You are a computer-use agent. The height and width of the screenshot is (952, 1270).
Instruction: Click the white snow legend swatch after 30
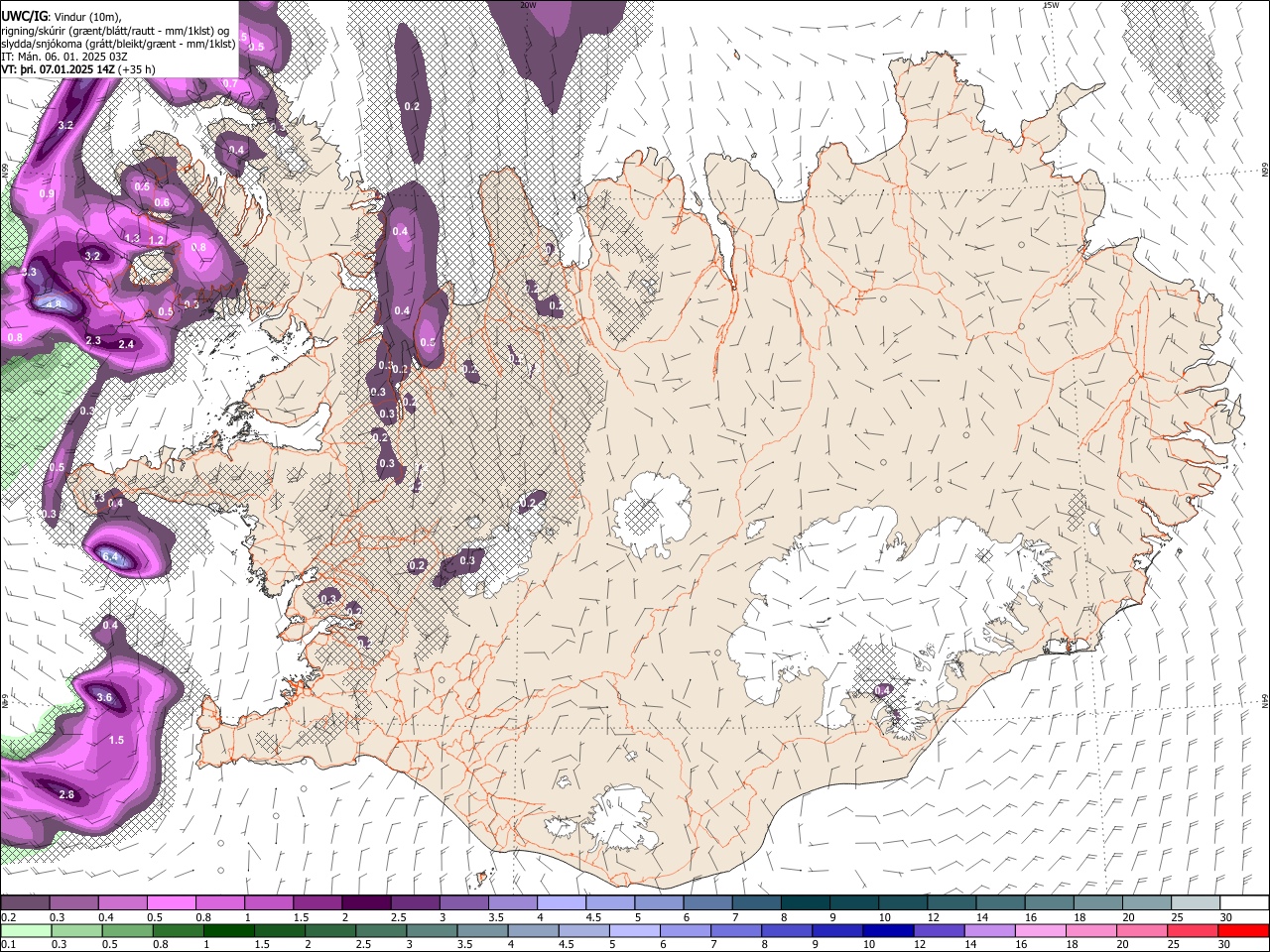pyautogui.click(x=1243, y=903)
